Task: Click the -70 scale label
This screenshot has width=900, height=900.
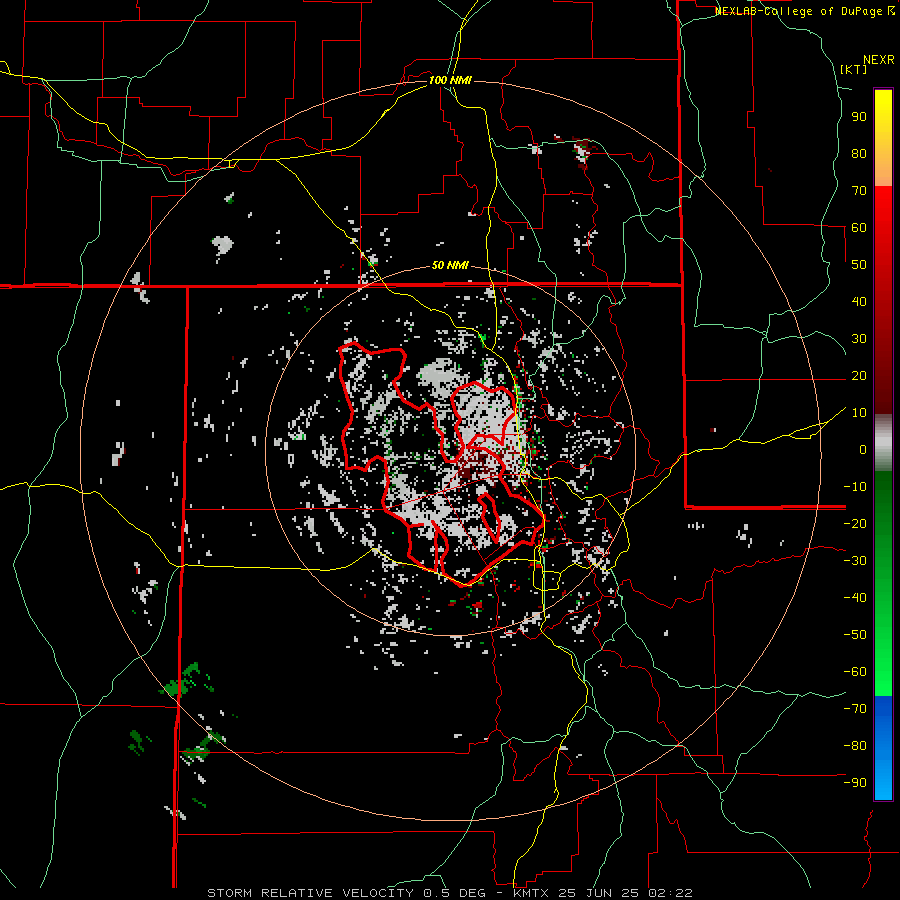Action: 855,708
